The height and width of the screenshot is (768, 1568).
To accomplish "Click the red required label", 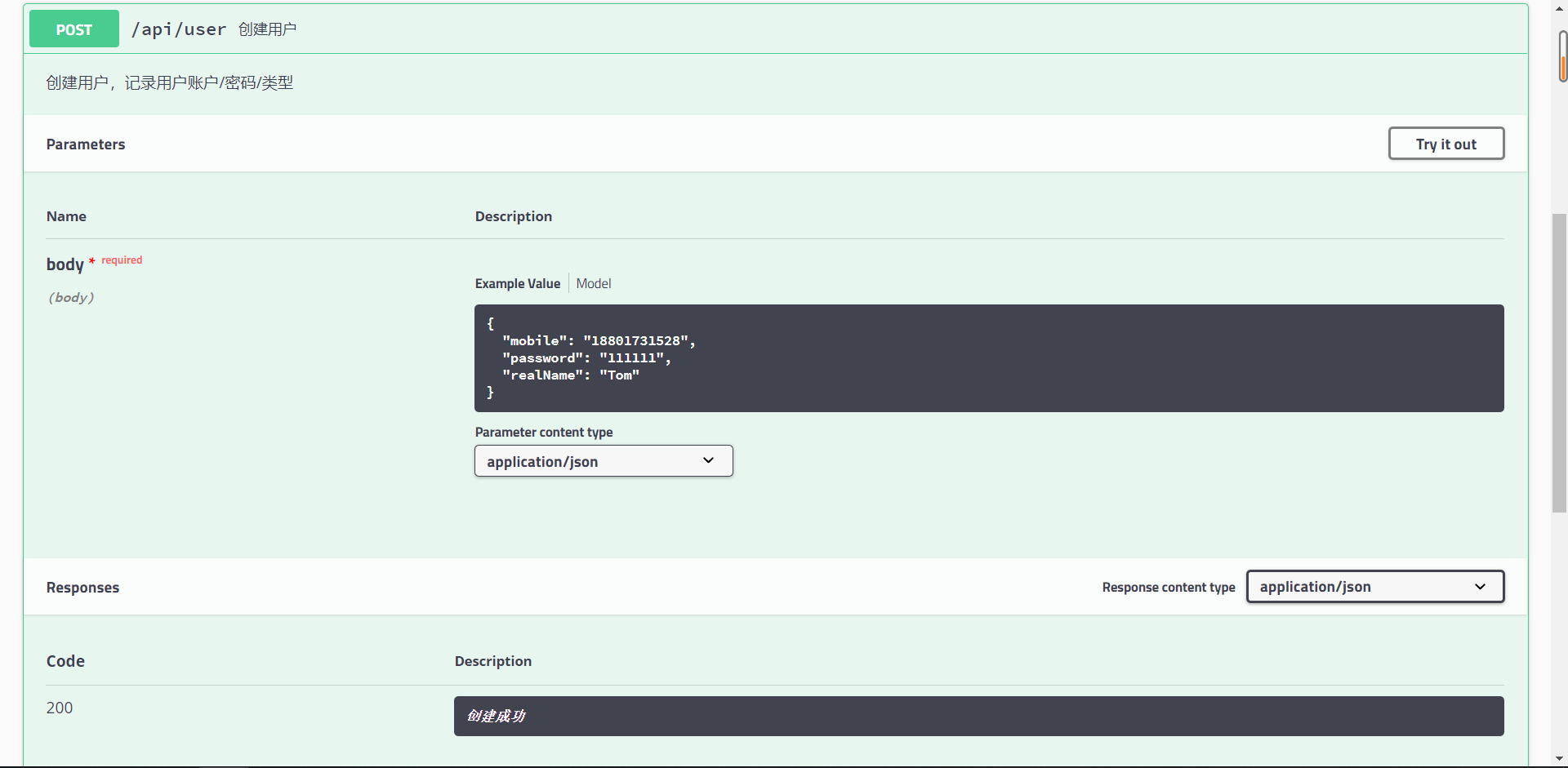I will point(122,260).
